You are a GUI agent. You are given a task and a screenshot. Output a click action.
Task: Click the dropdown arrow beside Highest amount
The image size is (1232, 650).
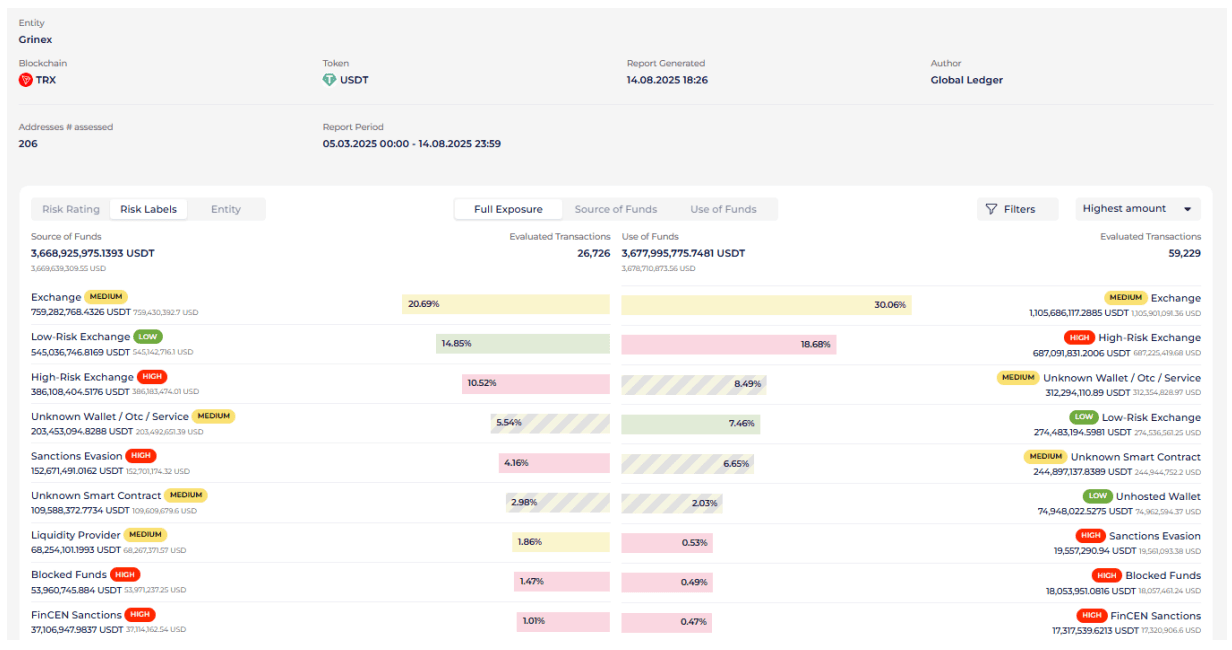pyautogui.click(x=1187, y=209)
